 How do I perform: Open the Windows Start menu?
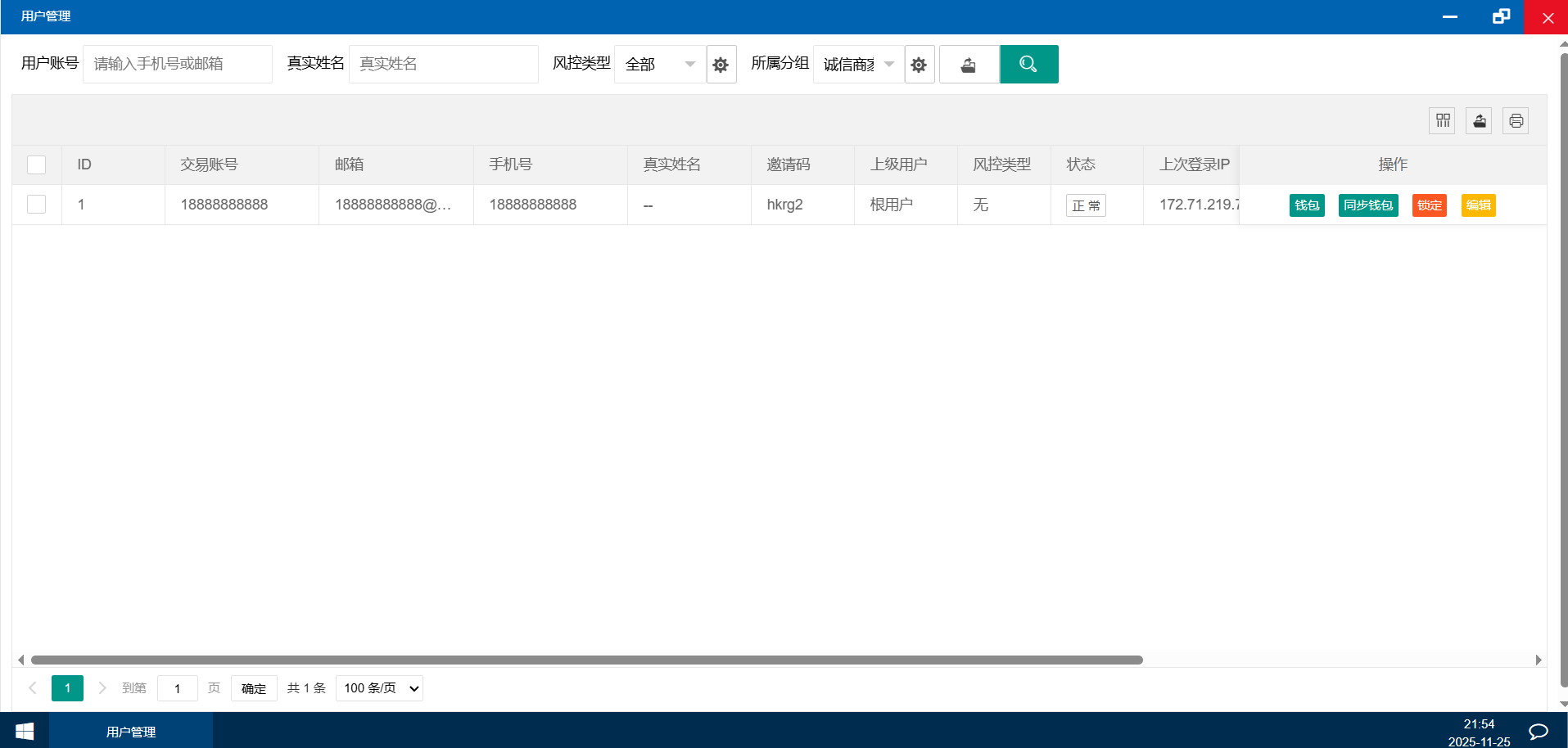click(25, 731)
